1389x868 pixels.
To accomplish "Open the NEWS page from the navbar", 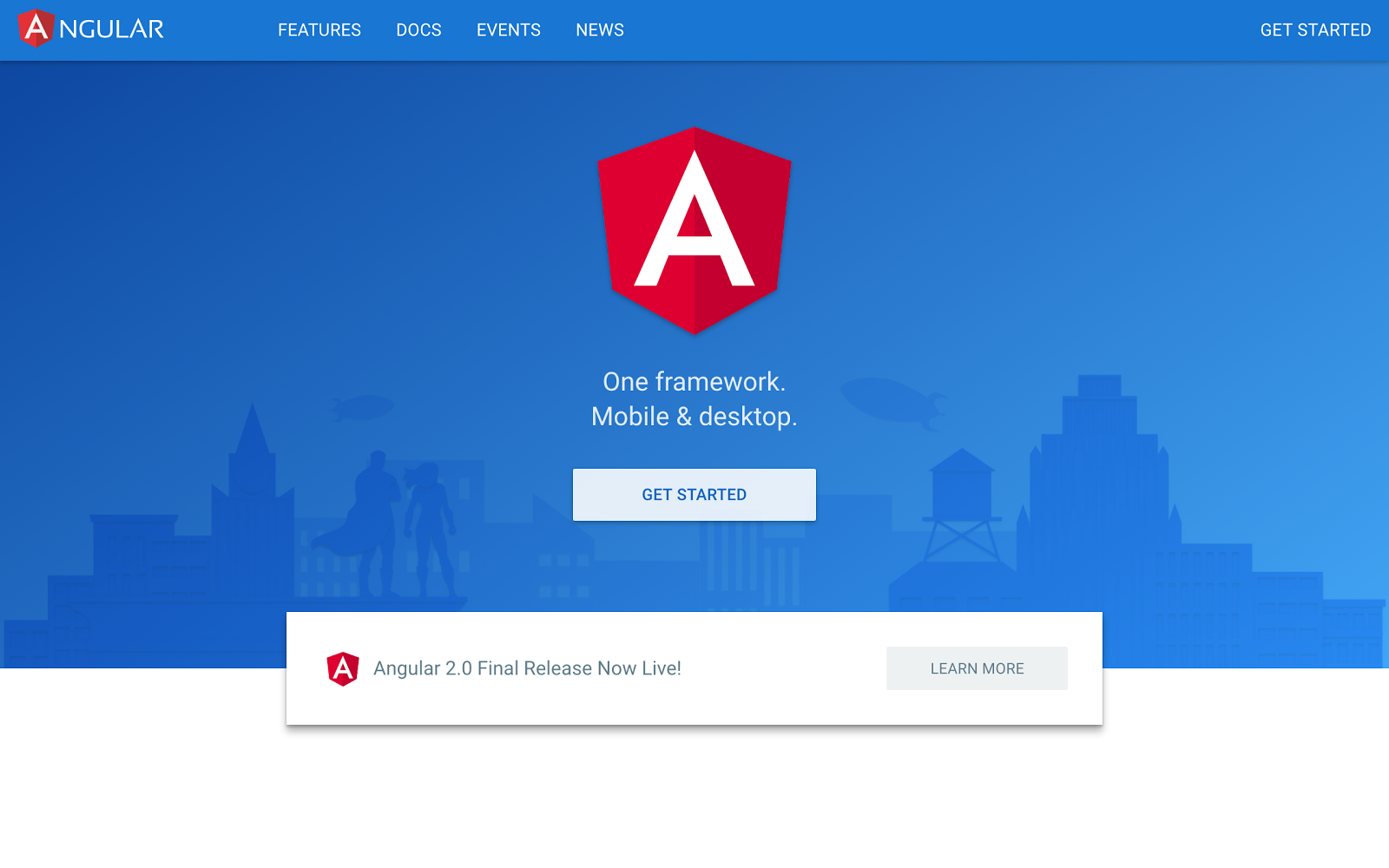I will (x=599, y=30).
